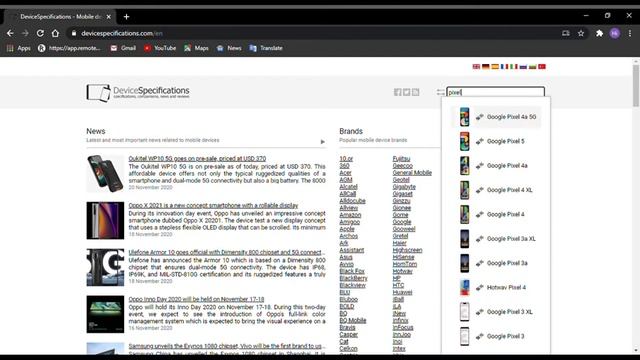Click compare icon for Google Pixel 3a
This screenshot has width=640, height=360.
[x=480, y=263]
